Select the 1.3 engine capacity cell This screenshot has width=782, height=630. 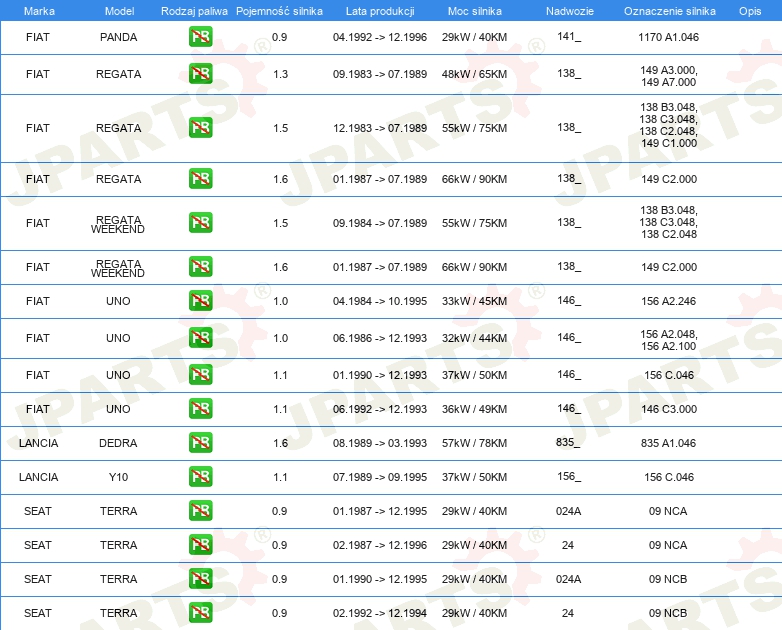click(281, 74)
